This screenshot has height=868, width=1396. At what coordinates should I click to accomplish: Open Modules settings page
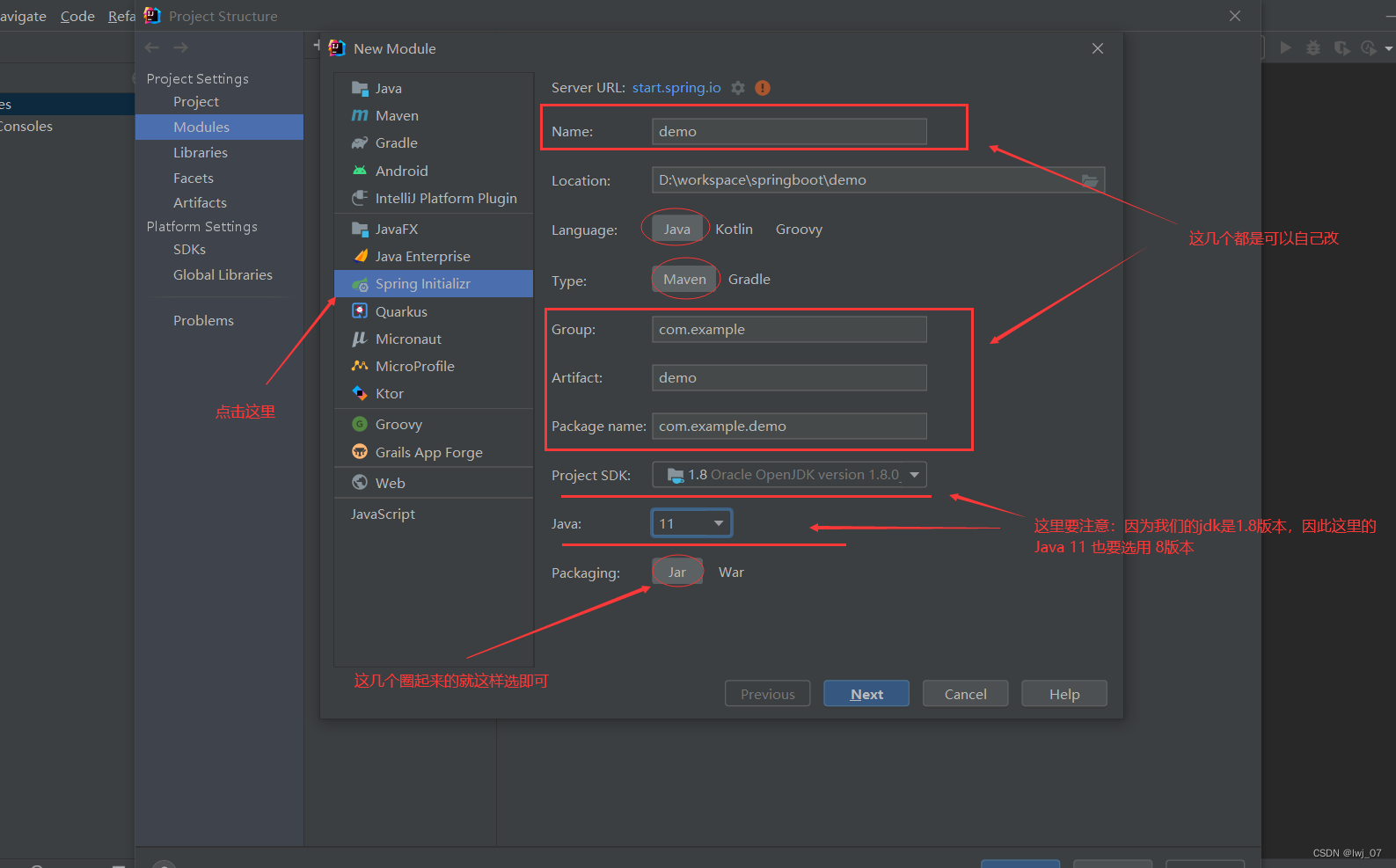pyautogui.click(x=219, y=127)
